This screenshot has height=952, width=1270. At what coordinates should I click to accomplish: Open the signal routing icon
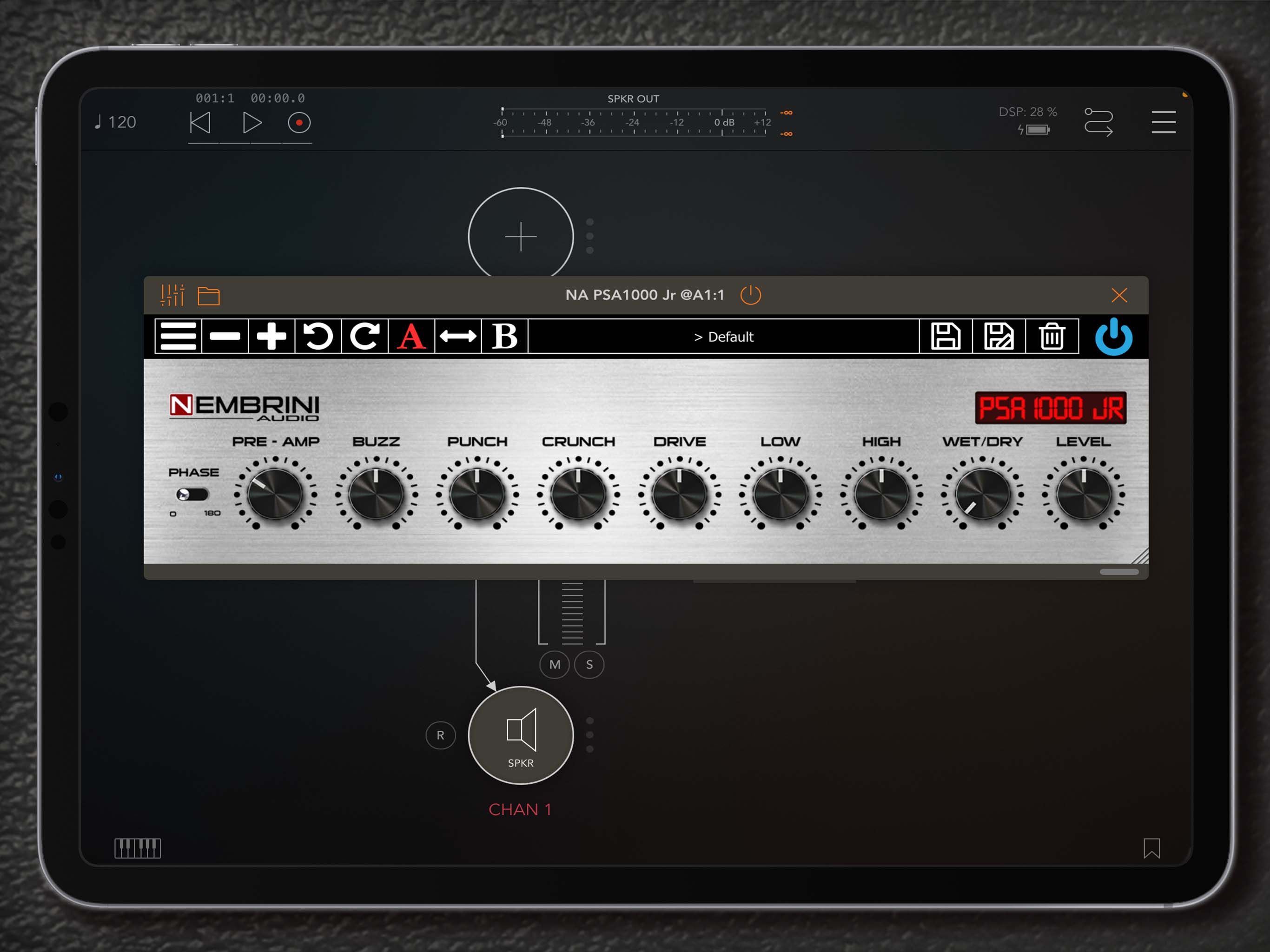point(1098,122)
